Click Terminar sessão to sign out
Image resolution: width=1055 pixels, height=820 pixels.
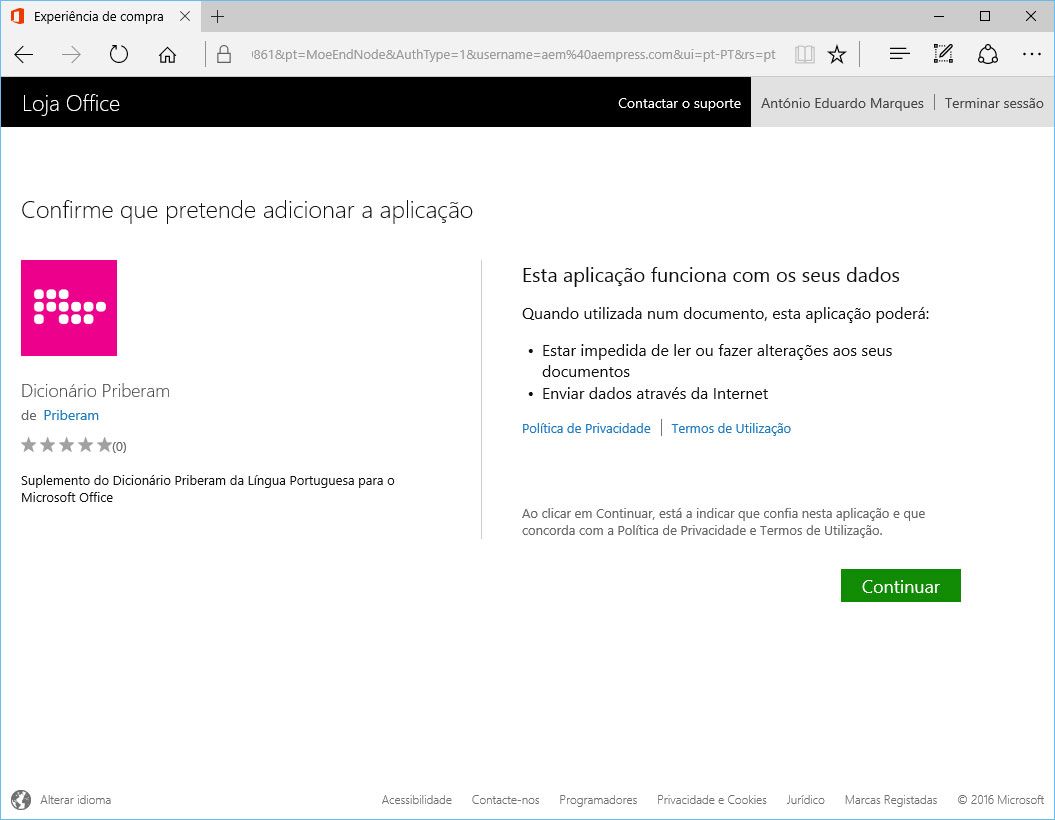click(x=993, y=103)
